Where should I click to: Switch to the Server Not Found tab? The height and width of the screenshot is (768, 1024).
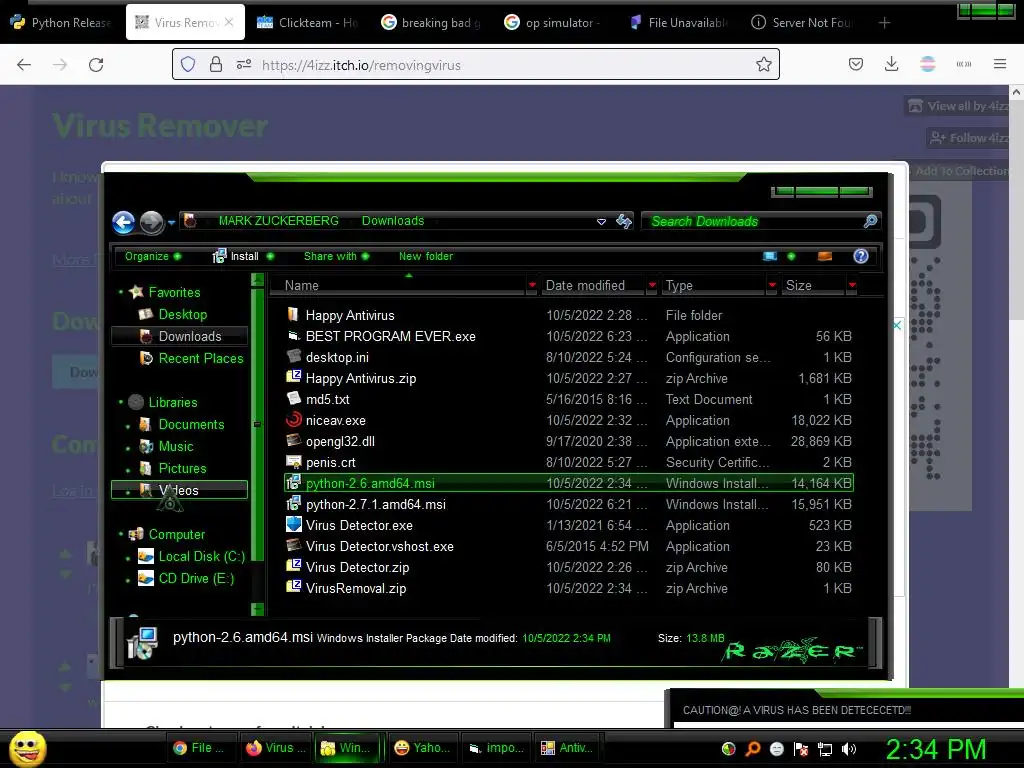pyautogui.click(x=801, y=23)
